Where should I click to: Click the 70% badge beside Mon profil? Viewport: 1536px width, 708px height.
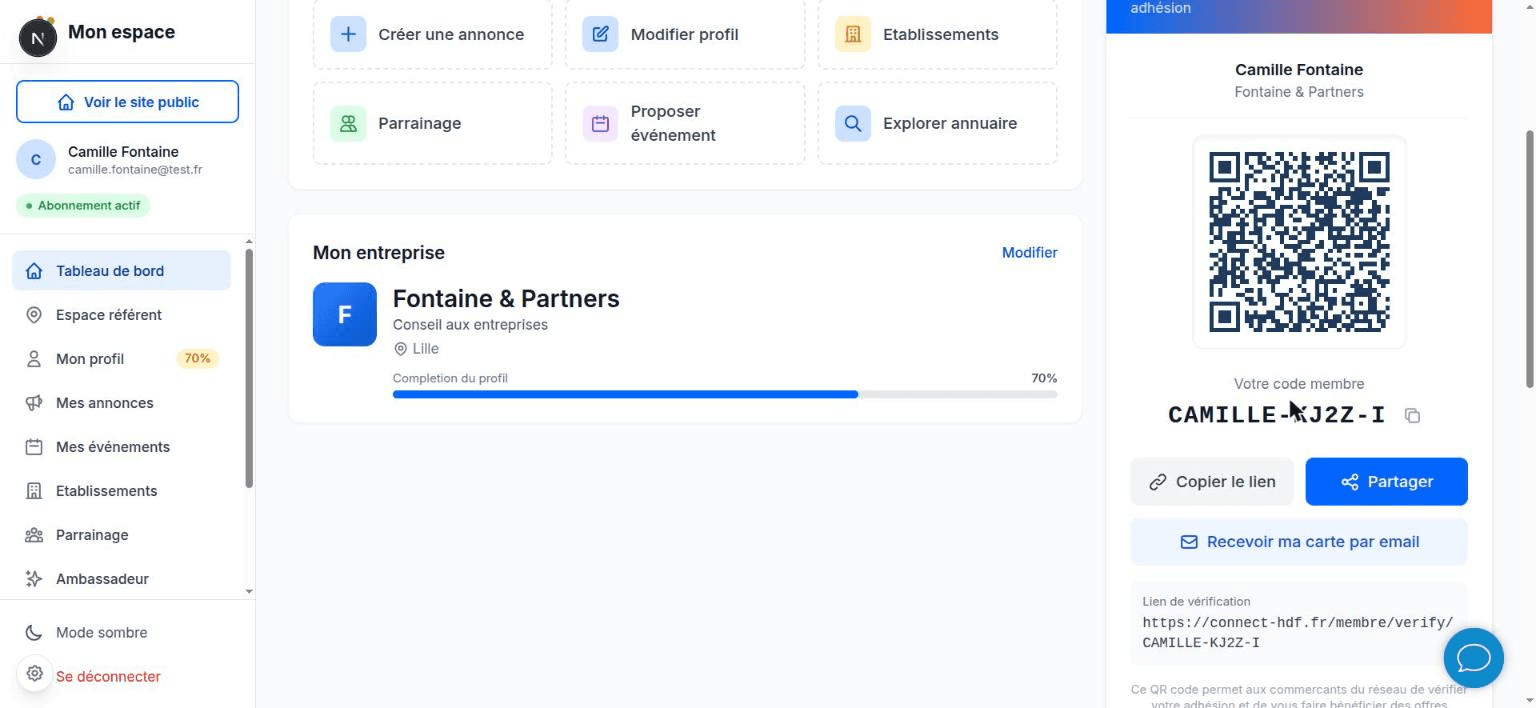[197, 359]
